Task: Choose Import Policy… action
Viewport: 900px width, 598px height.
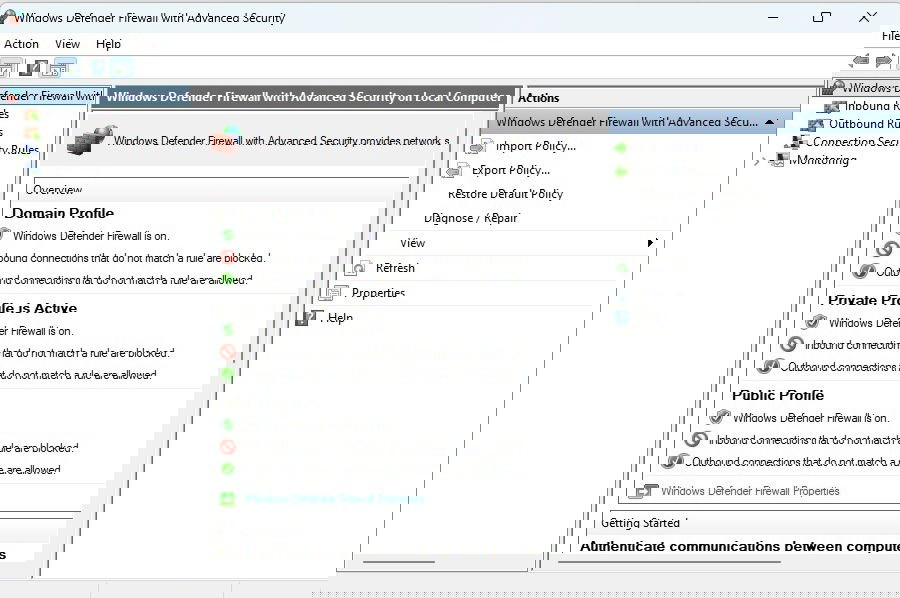Action: pos(536,146)
